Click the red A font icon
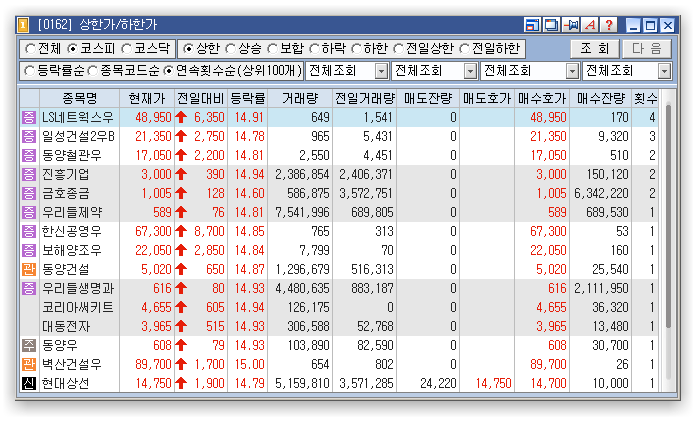 (590, 25)
